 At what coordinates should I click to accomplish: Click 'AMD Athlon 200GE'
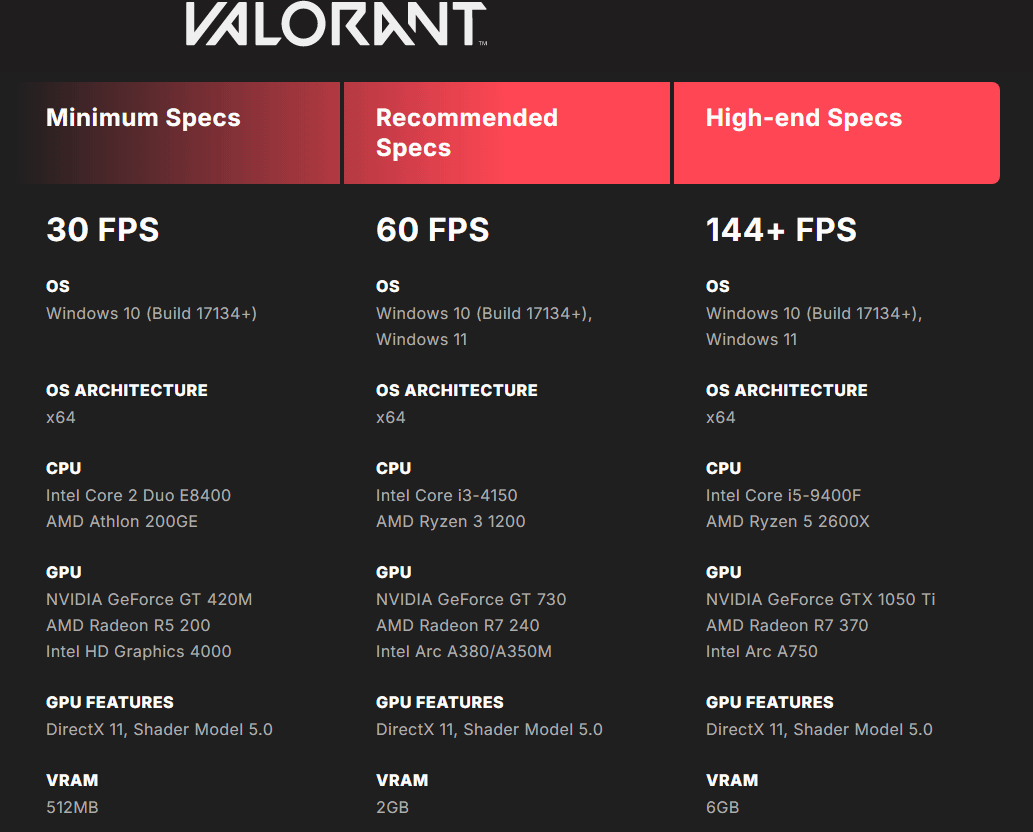point(122,522)
